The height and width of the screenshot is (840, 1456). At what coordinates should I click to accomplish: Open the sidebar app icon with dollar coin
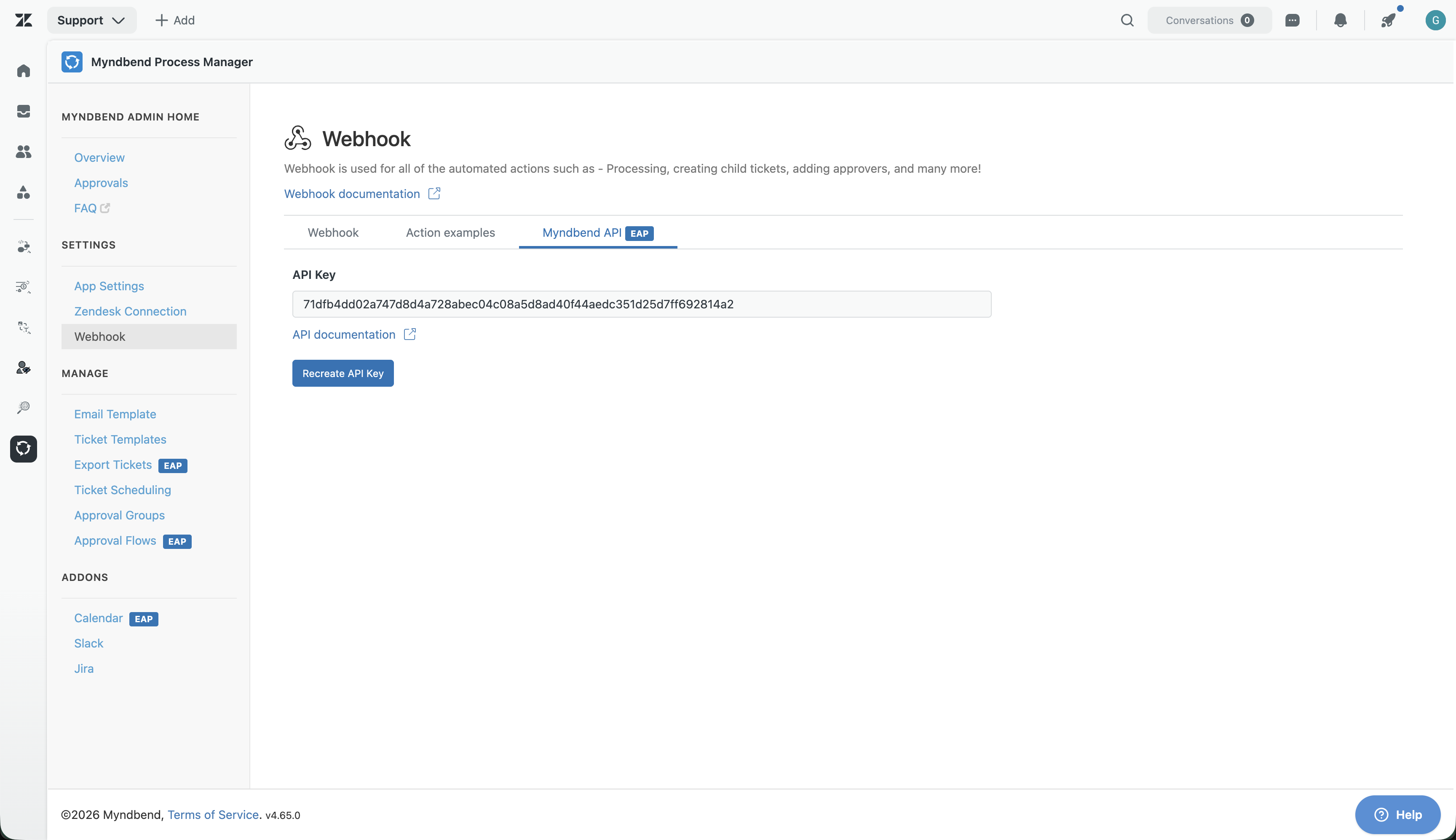pyautogui.click(x=24, y=287)
